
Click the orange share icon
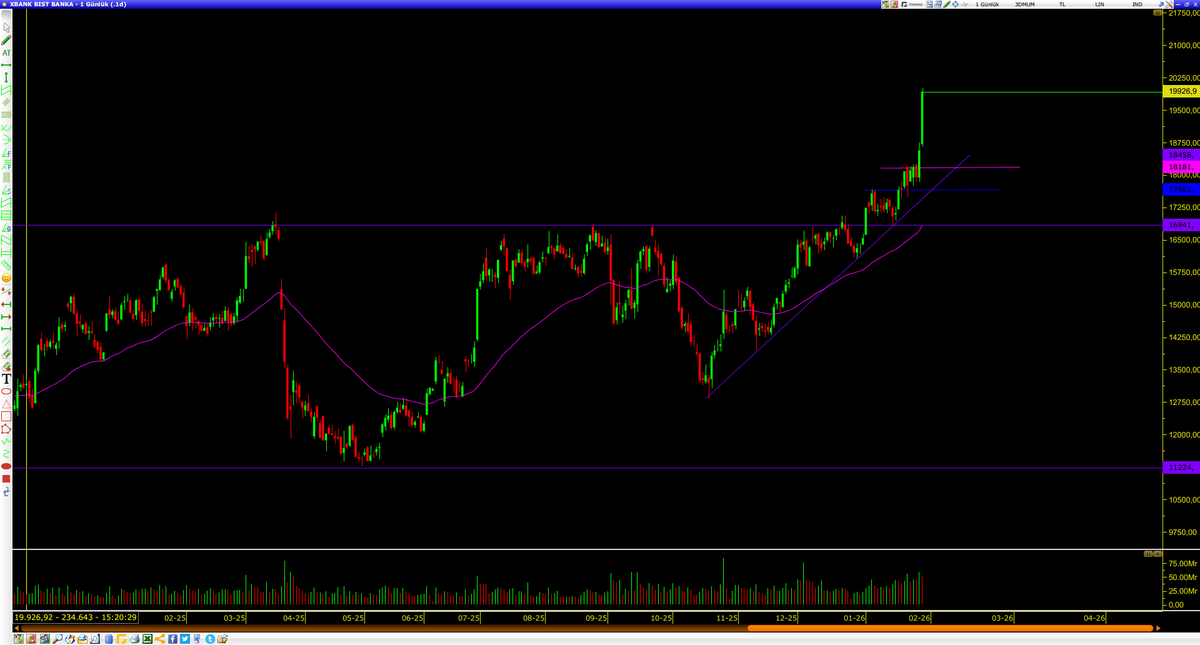coord(160,639)
